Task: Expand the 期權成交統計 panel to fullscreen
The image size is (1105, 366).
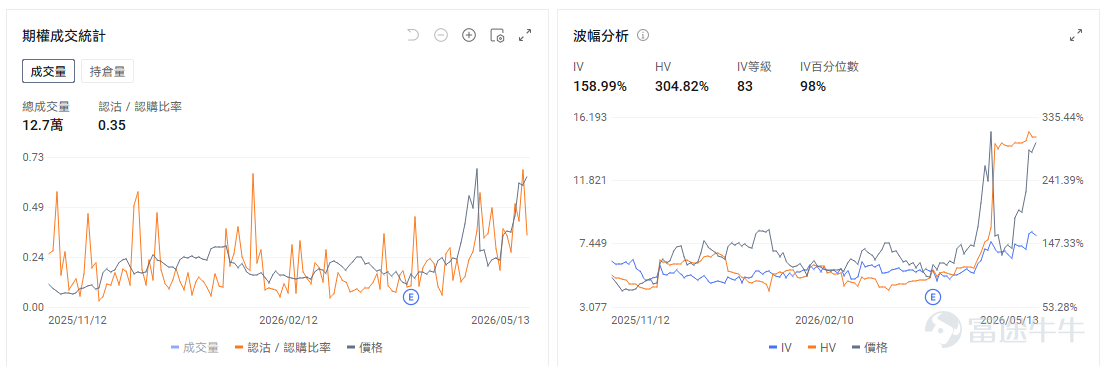Action: (525, 35)
